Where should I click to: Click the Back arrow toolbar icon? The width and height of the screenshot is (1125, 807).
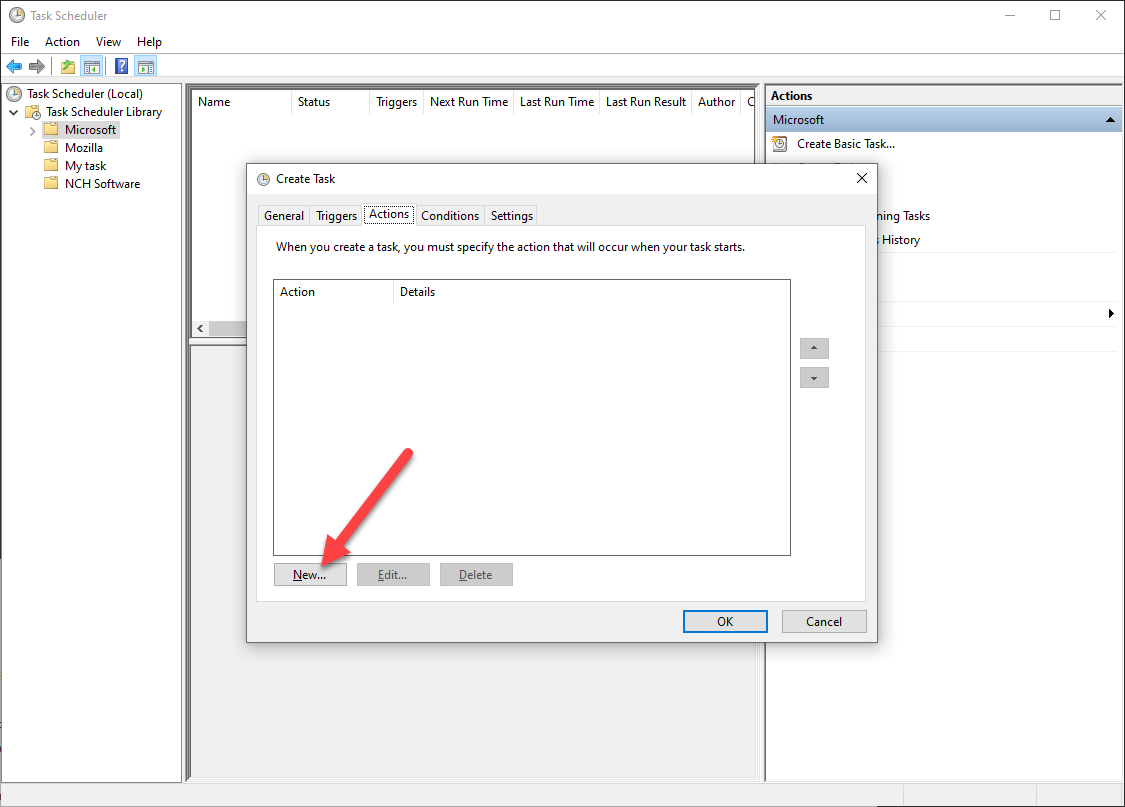point(14,67)
